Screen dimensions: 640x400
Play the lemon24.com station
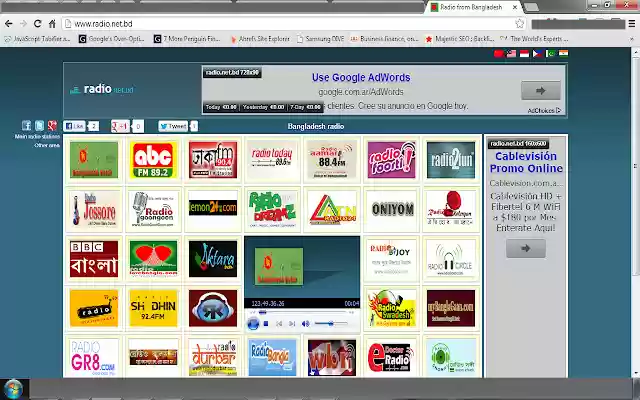click(x=213, y=208)
